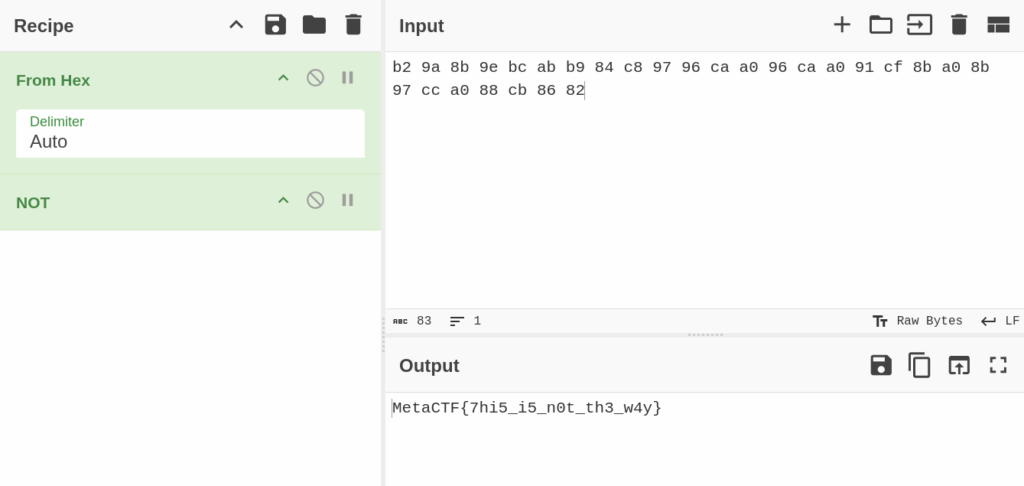
Task: Save output to file
Action: (881, 365)
